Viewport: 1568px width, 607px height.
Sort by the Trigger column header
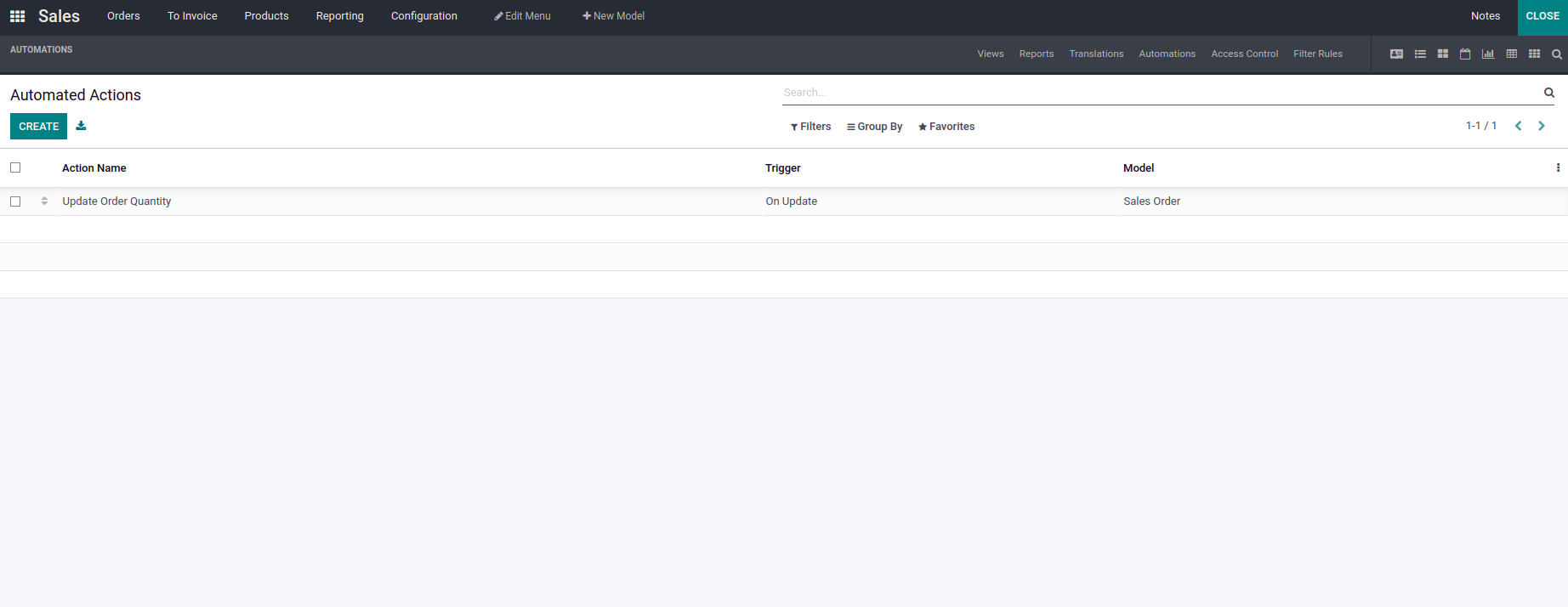pos(782,168)
